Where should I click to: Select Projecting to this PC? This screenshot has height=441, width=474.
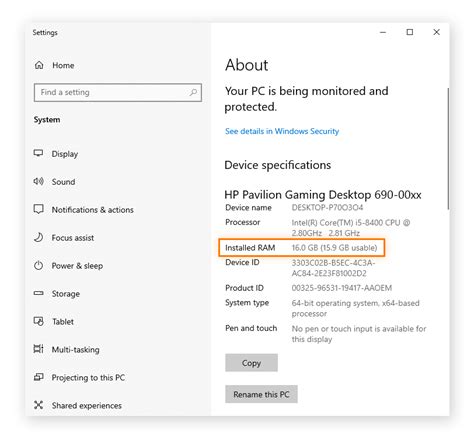(88, 378)
